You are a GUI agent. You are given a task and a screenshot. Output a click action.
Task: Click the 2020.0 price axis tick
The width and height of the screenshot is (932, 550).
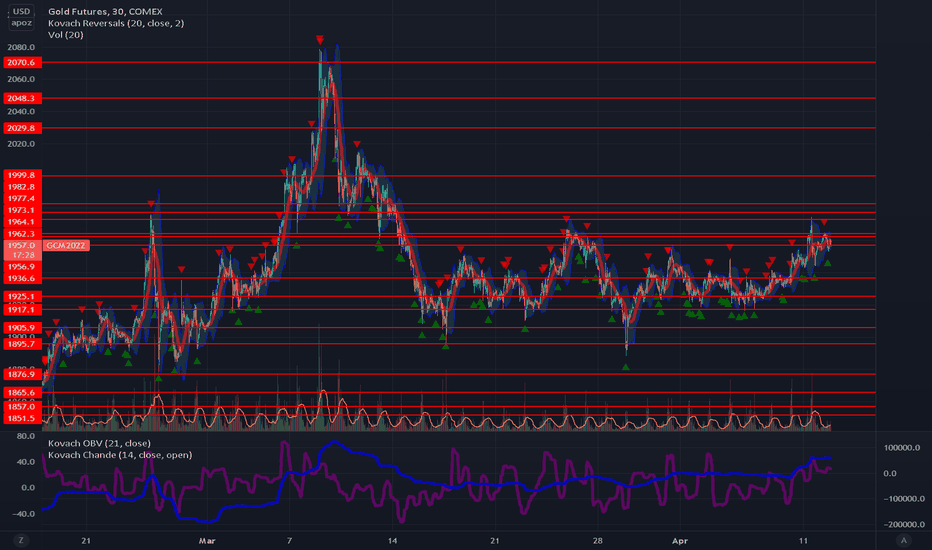tap(21, 143)
